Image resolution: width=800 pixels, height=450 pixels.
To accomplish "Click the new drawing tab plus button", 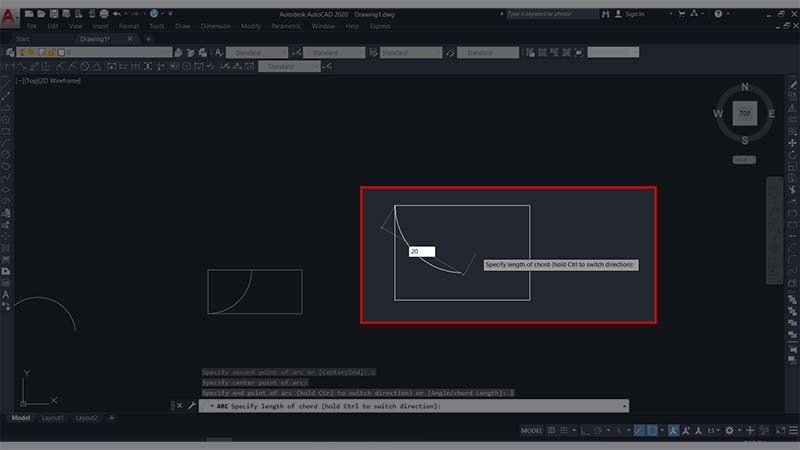I will point(148,39).
